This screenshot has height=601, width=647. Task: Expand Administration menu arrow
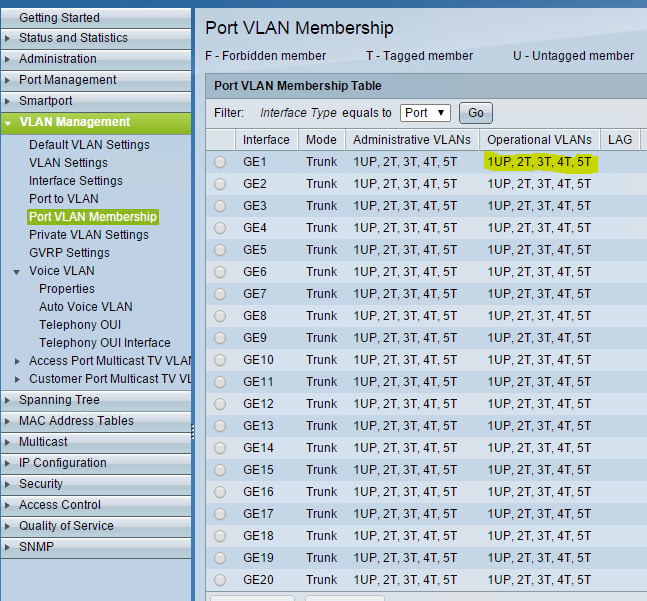coord(7,59)
